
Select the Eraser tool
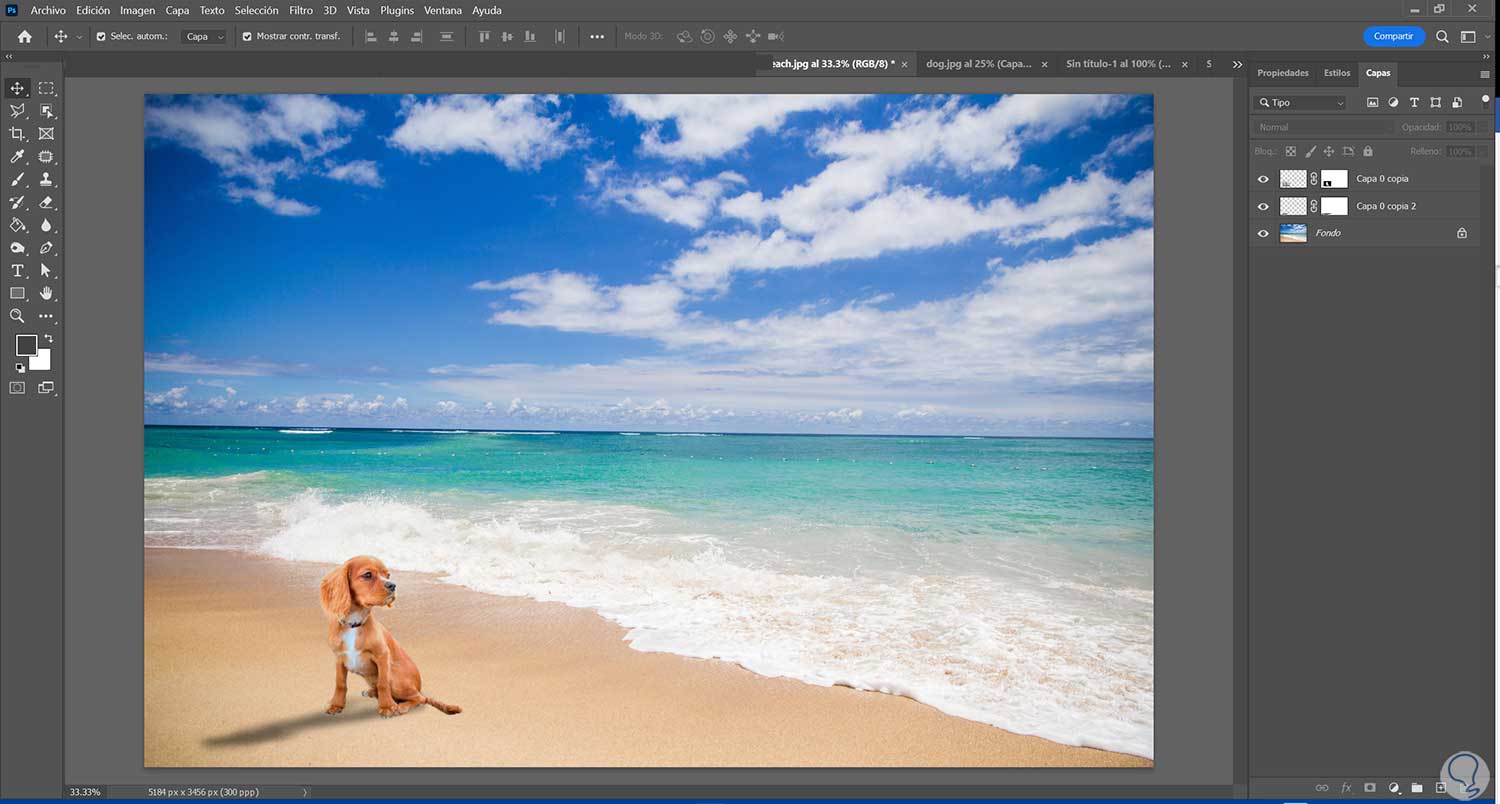(x=46, y=203)
